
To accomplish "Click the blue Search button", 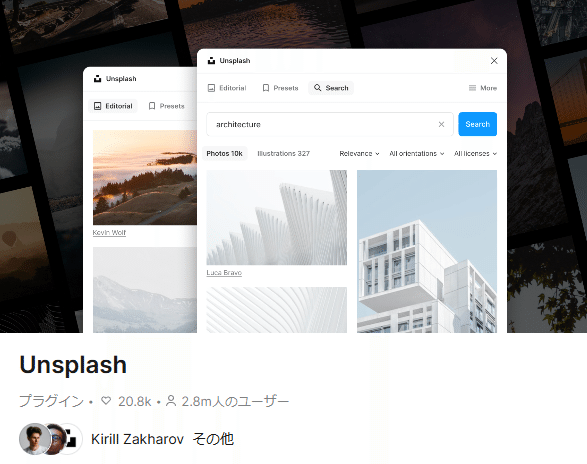I will 478,124.
